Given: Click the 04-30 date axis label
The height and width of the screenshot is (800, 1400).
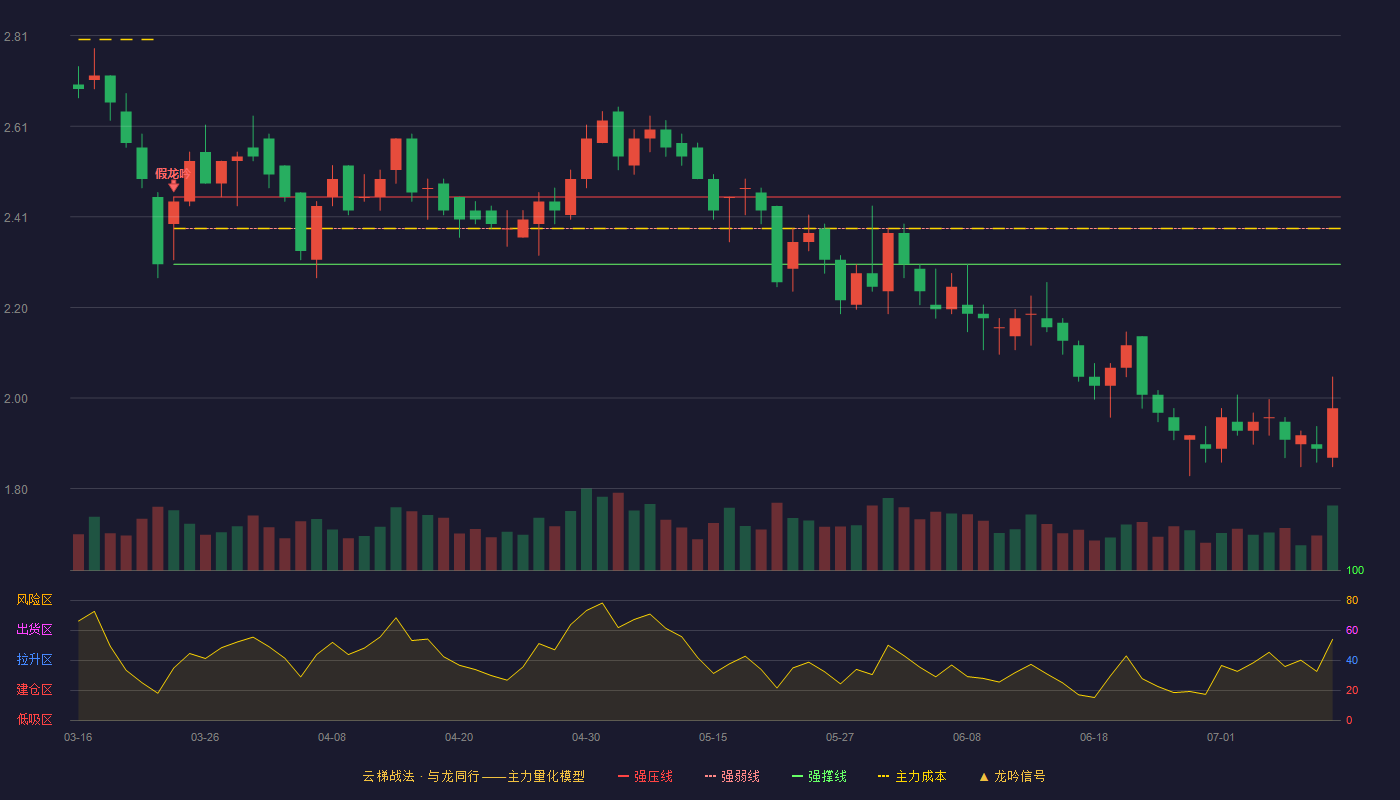Looking at the screenshot, I should click(x=586, y=737).
